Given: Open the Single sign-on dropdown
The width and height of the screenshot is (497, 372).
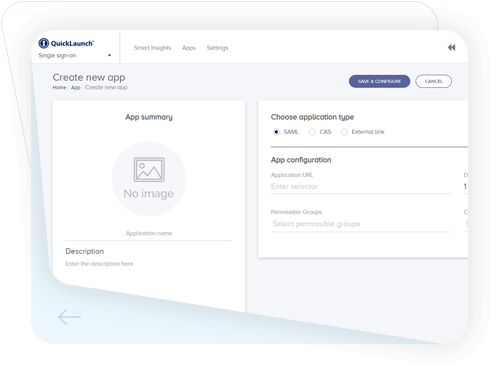Looking at the screenshot, I should pos(75,55).
